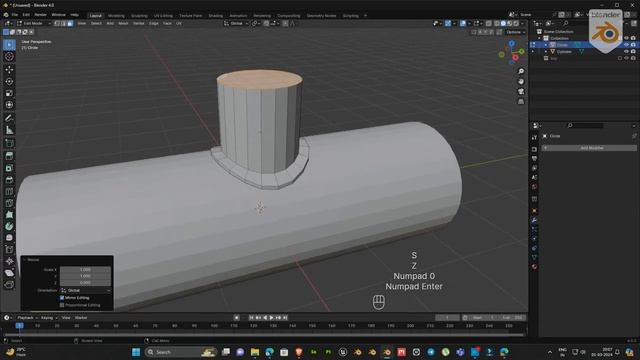Image resolution: width=640 pixels, height=360 pixels.
Task: Click the Scale X value field
Action: click(85, 270)
